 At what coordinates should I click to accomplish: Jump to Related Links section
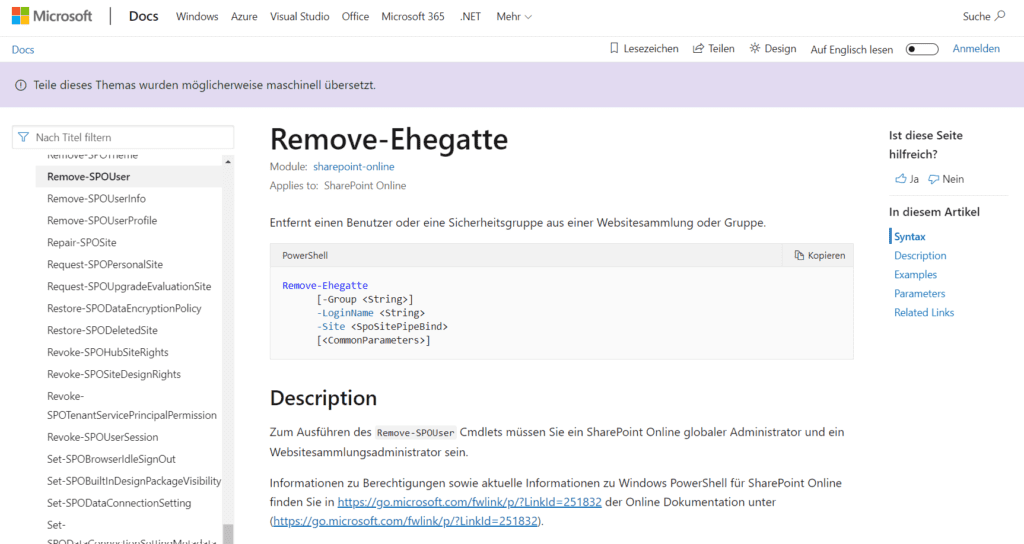tap(923, 312)
